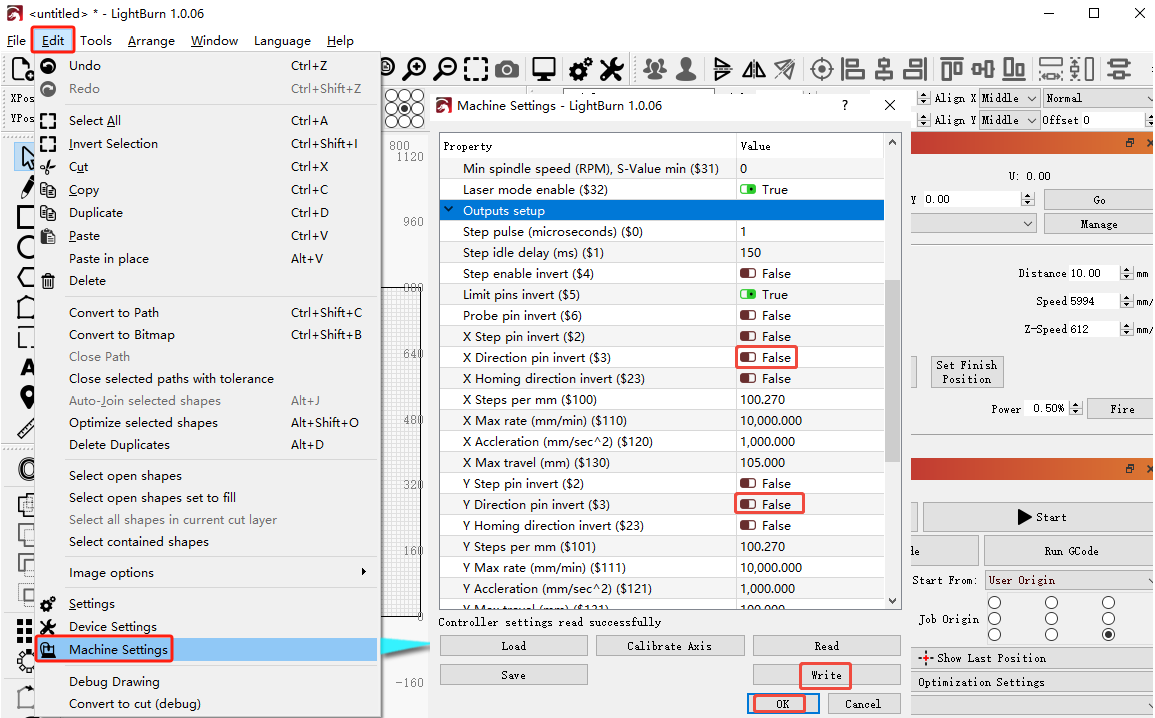Click the settings list vertical scrollbar thumb
Image resolution: width=1155 pixels, height=718 pixels.
[x=892, y=370]
